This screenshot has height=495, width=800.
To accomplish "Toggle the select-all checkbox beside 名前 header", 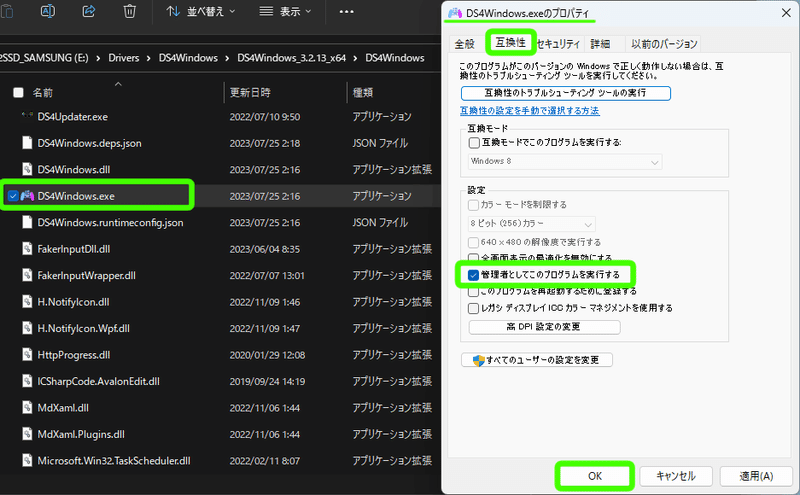I will [18, 92].
